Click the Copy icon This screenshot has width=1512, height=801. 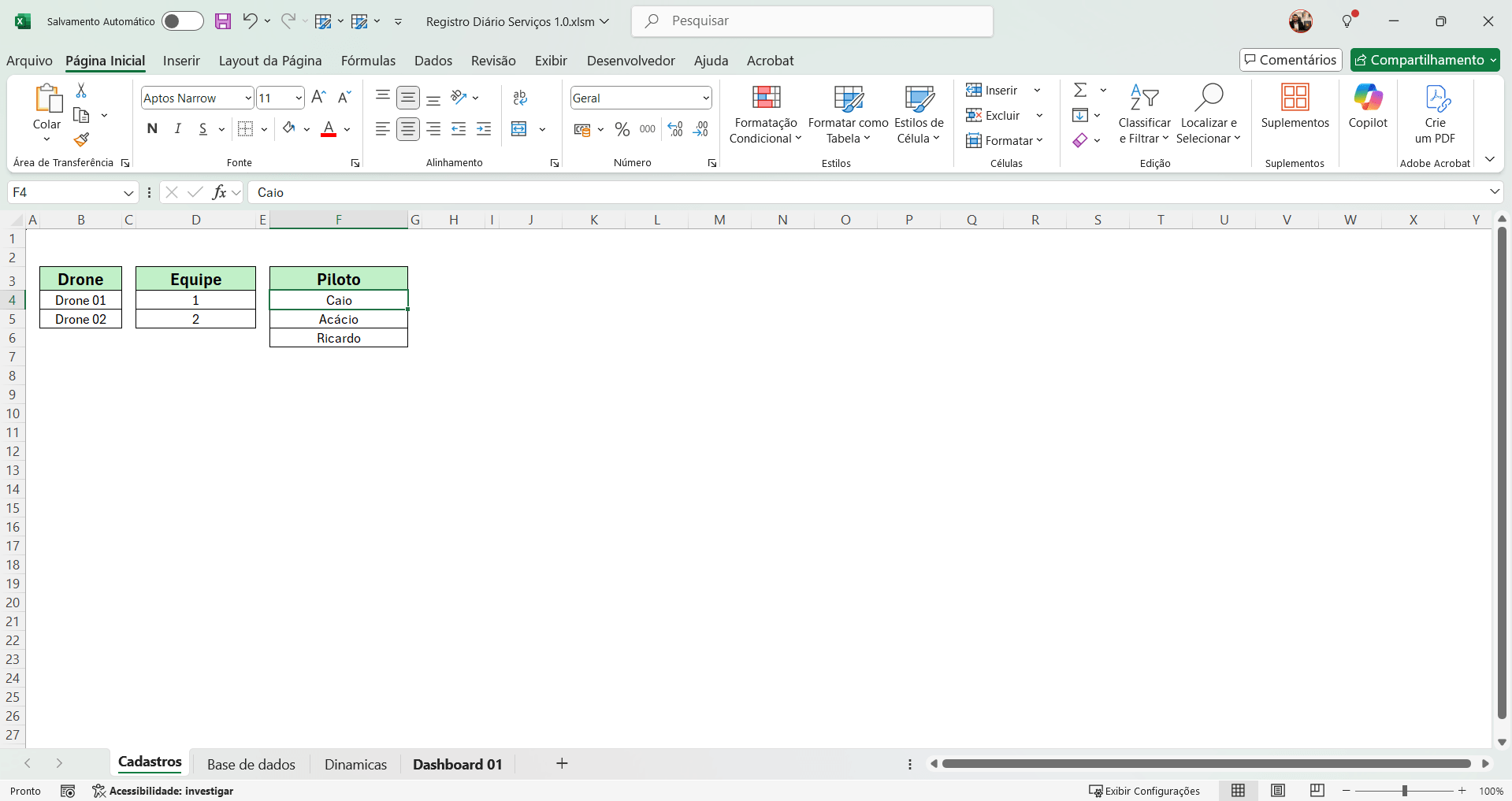(x=81, y=115)
